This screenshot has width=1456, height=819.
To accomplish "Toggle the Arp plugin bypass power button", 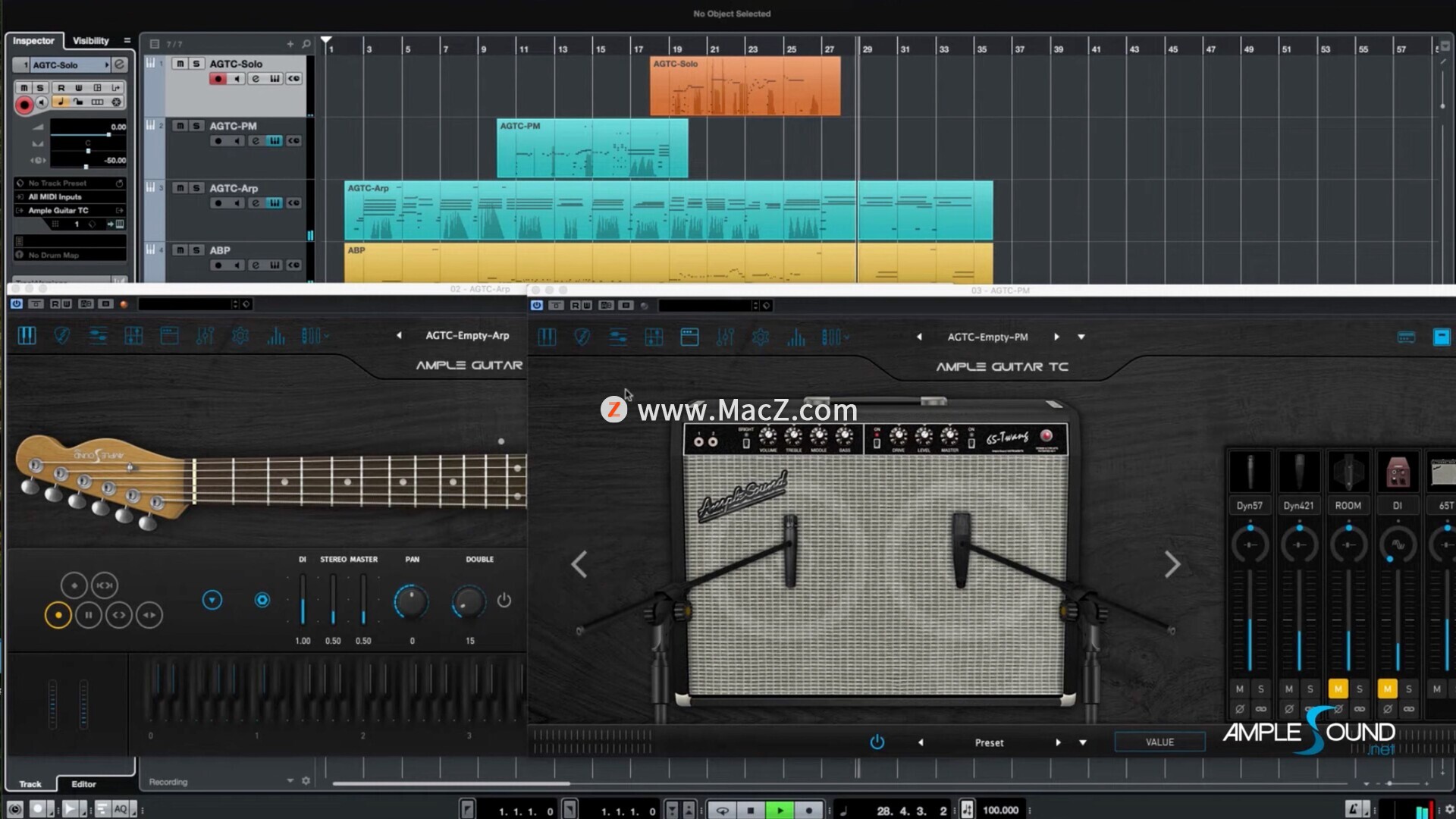I will pos(16,304).
